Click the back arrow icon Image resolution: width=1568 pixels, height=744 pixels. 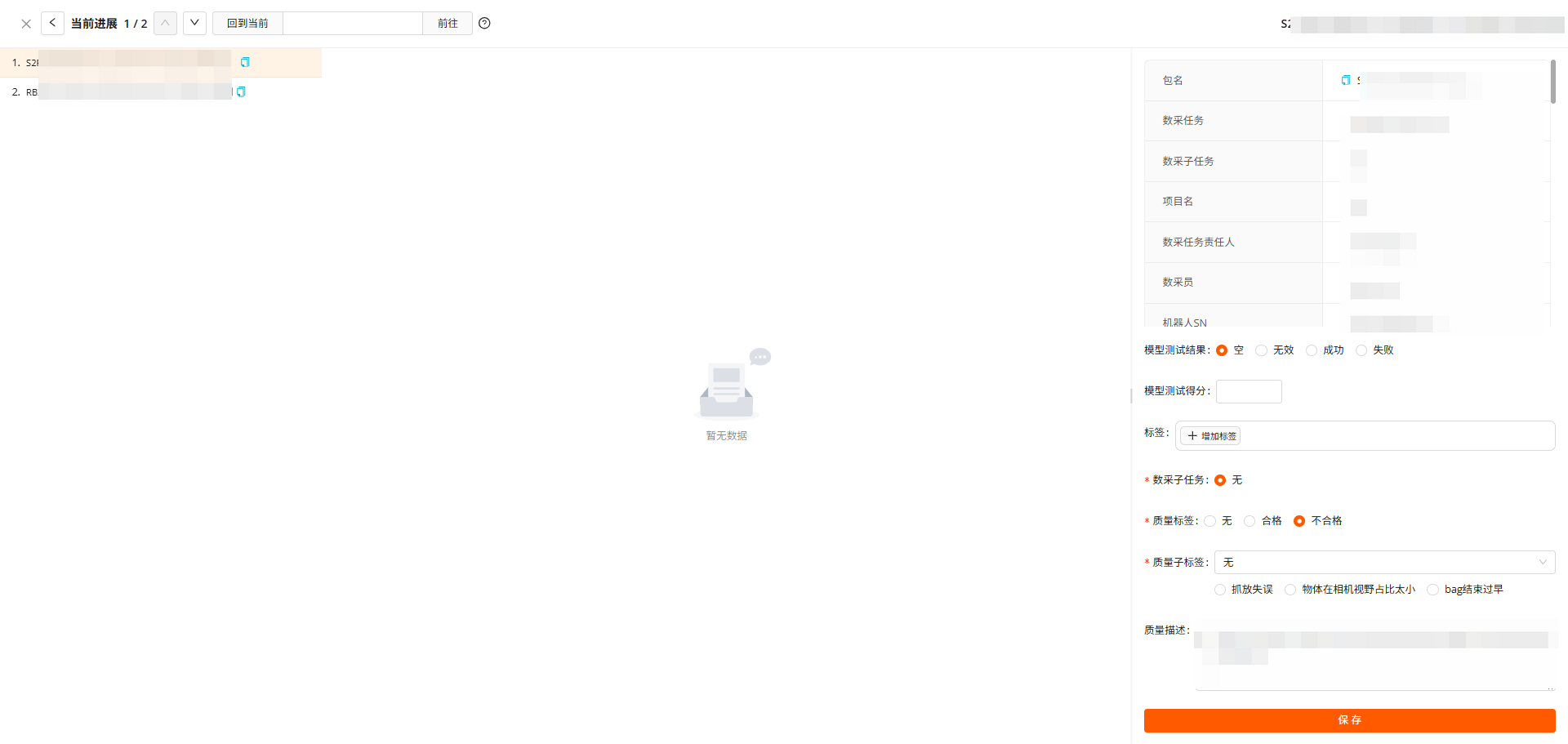pyautogui.click(x=52, y=23)
